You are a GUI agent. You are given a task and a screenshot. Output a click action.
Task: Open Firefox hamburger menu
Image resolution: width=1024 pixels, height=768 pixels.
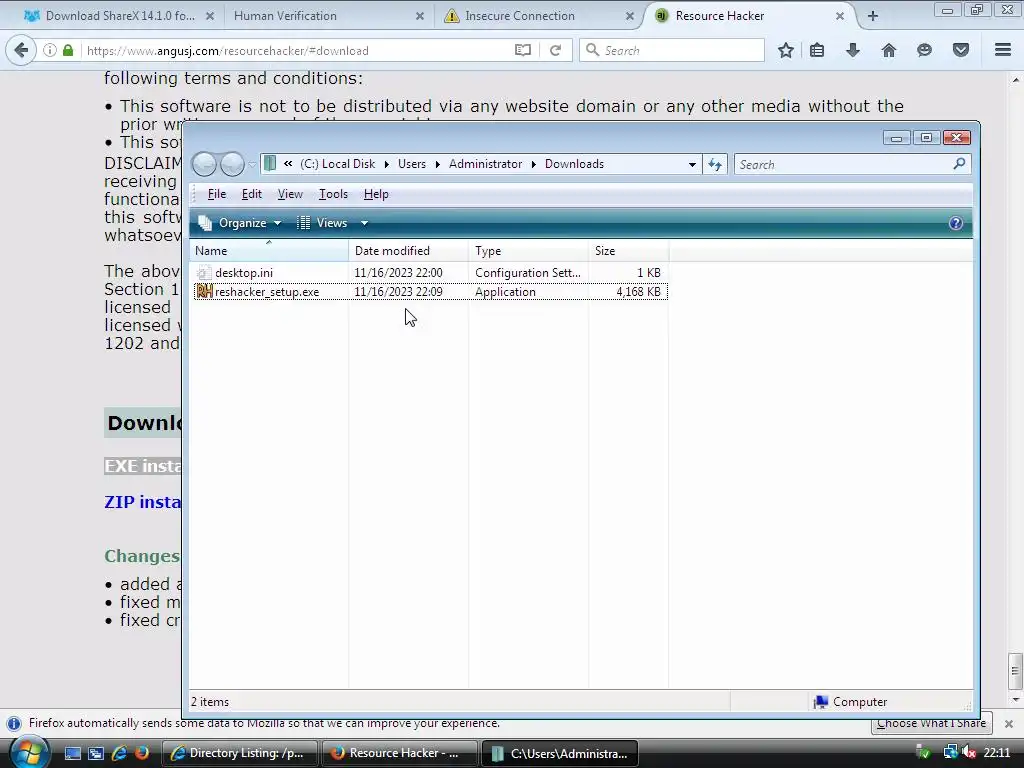click(1003, 50)
